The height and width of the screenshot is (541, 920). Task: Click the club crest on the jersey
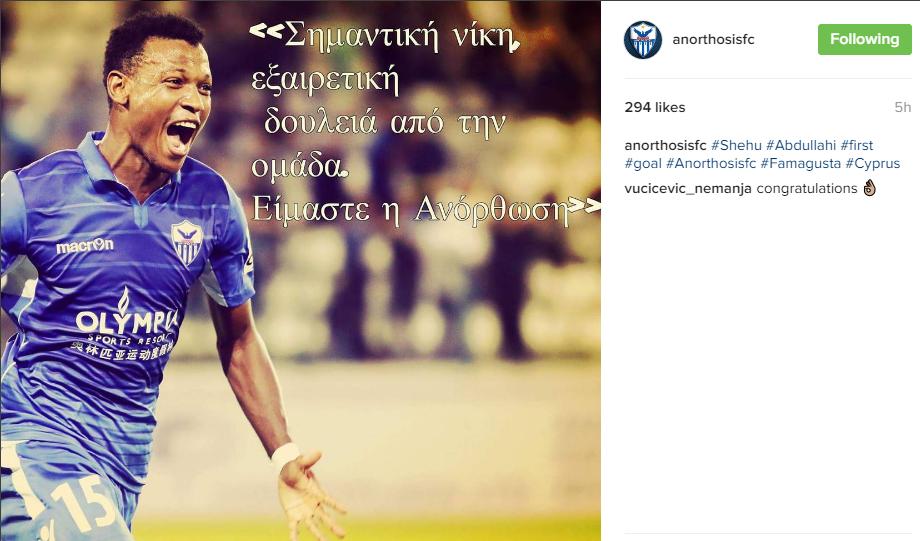[187, 241]
